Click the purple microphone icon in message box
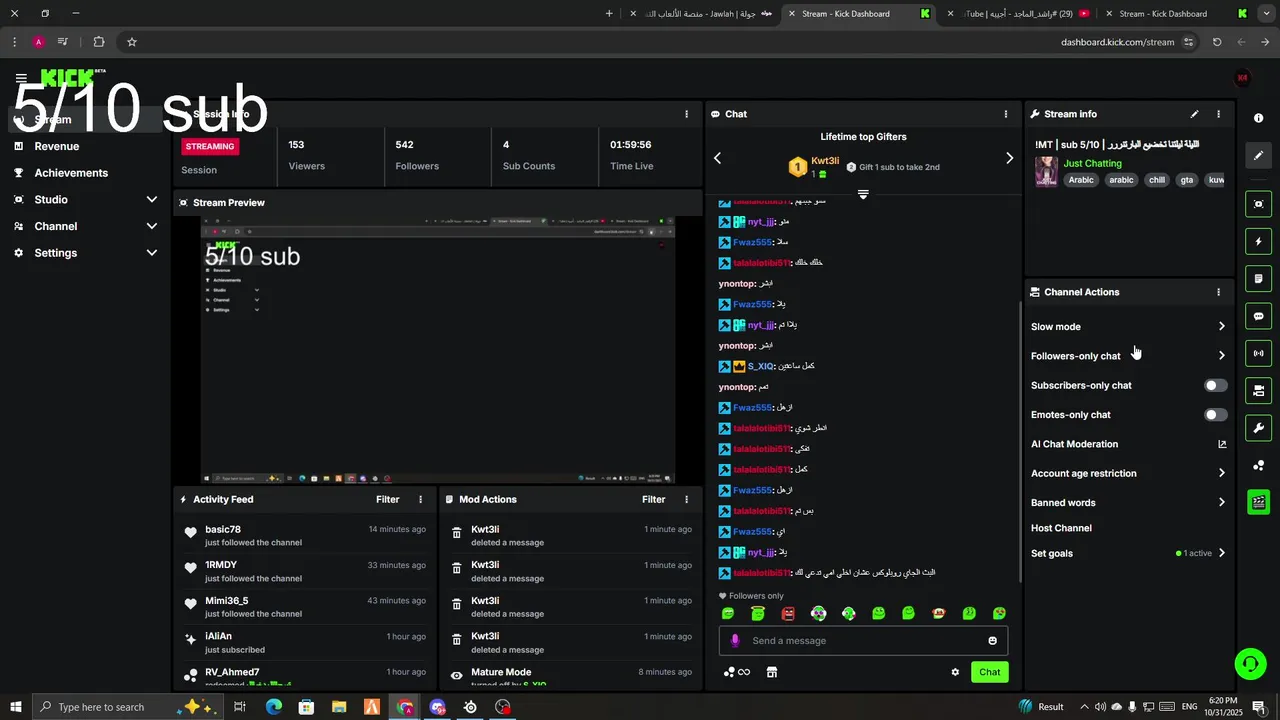This screenshot has width=1280, height=720. (735, 641)
